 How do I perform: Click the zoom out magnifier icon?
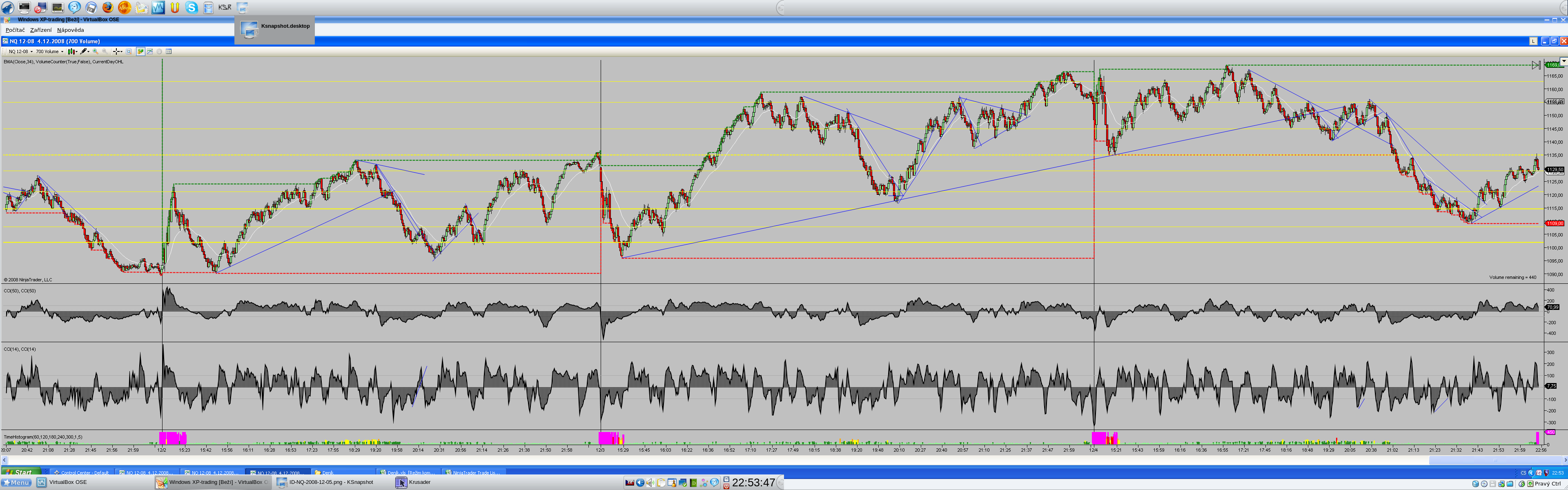coord(105,52)
